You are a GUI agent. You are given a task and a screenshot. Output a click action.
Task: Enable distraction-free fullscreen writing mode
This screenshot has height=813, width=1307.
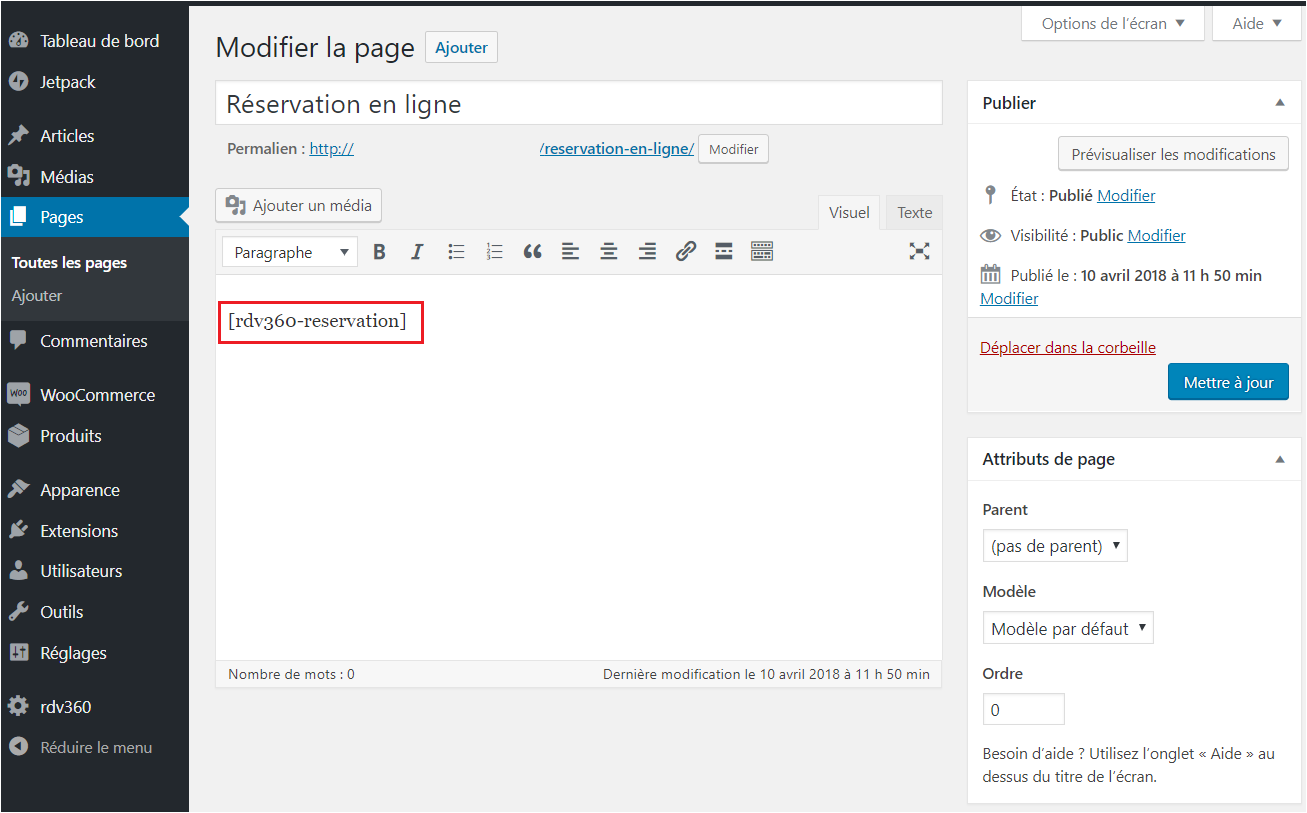point(919,252)
